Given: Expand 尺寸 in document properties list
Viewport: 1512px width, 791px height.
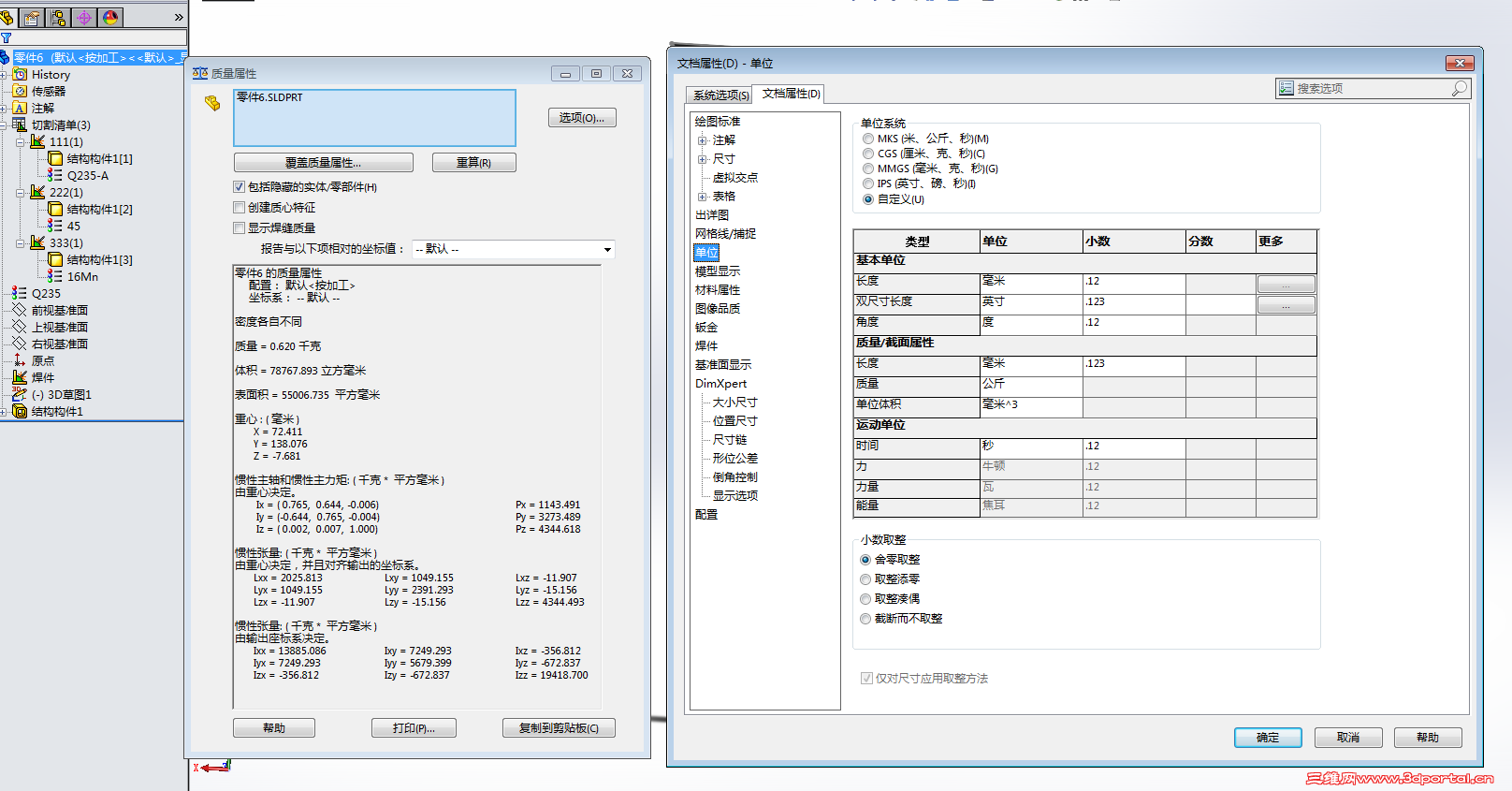Looking at the screenshot, I should click(x=702, y=159).
